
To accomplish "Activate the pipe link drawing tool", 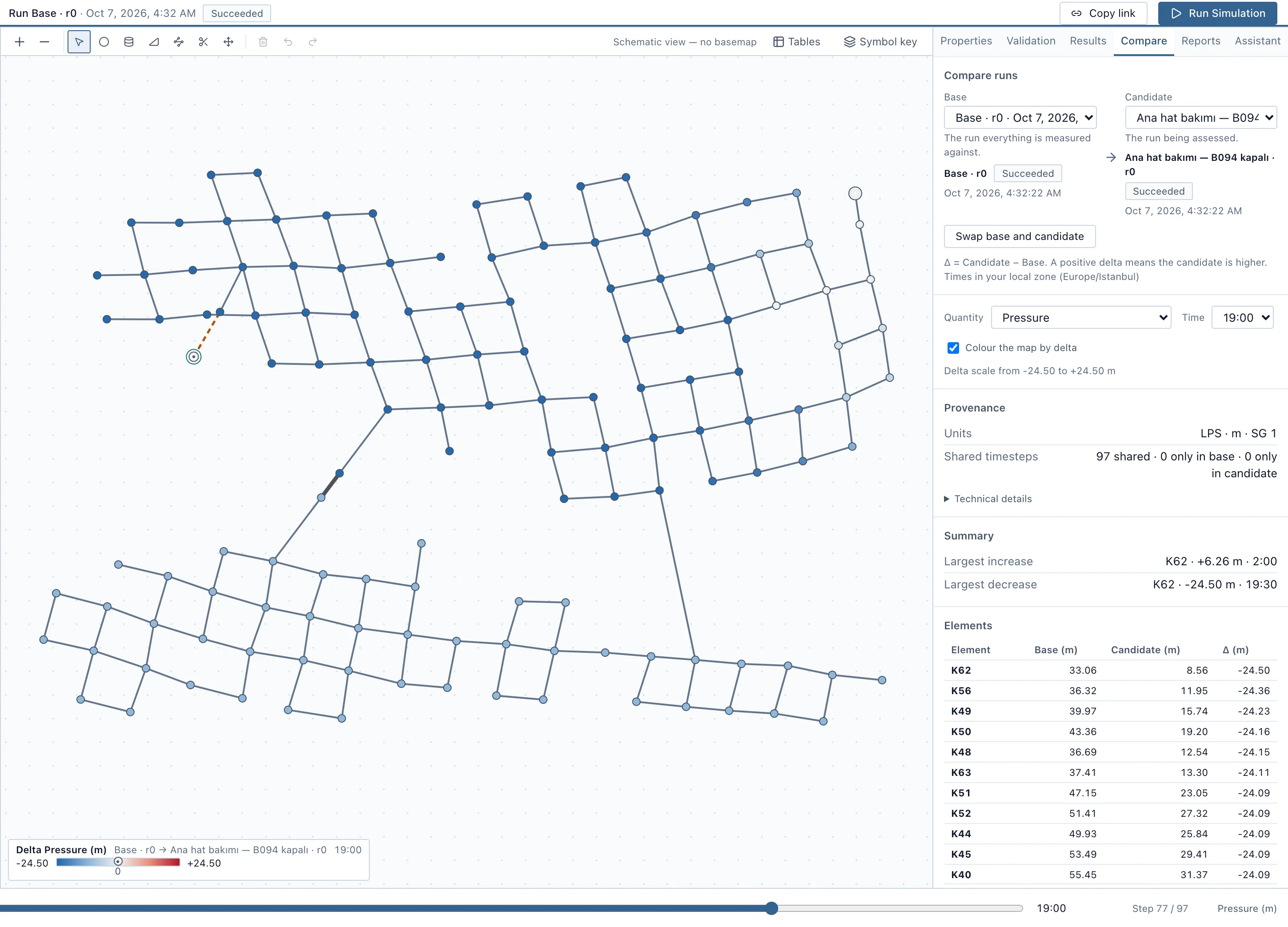I will 179,42.
